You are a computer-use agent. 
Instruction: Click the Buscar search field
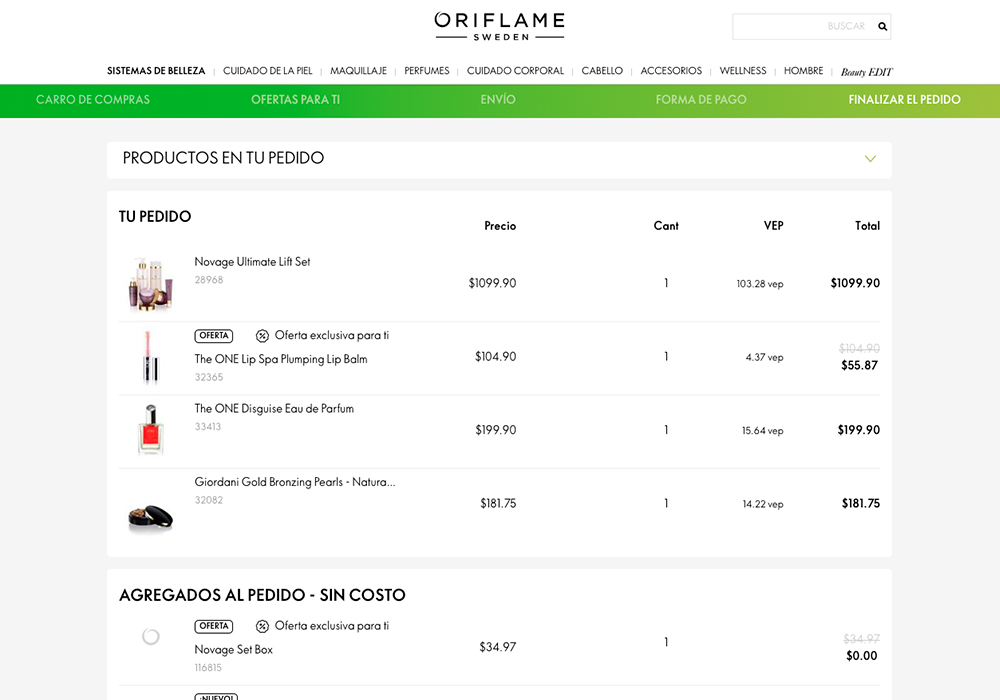[x=811, y=27]
